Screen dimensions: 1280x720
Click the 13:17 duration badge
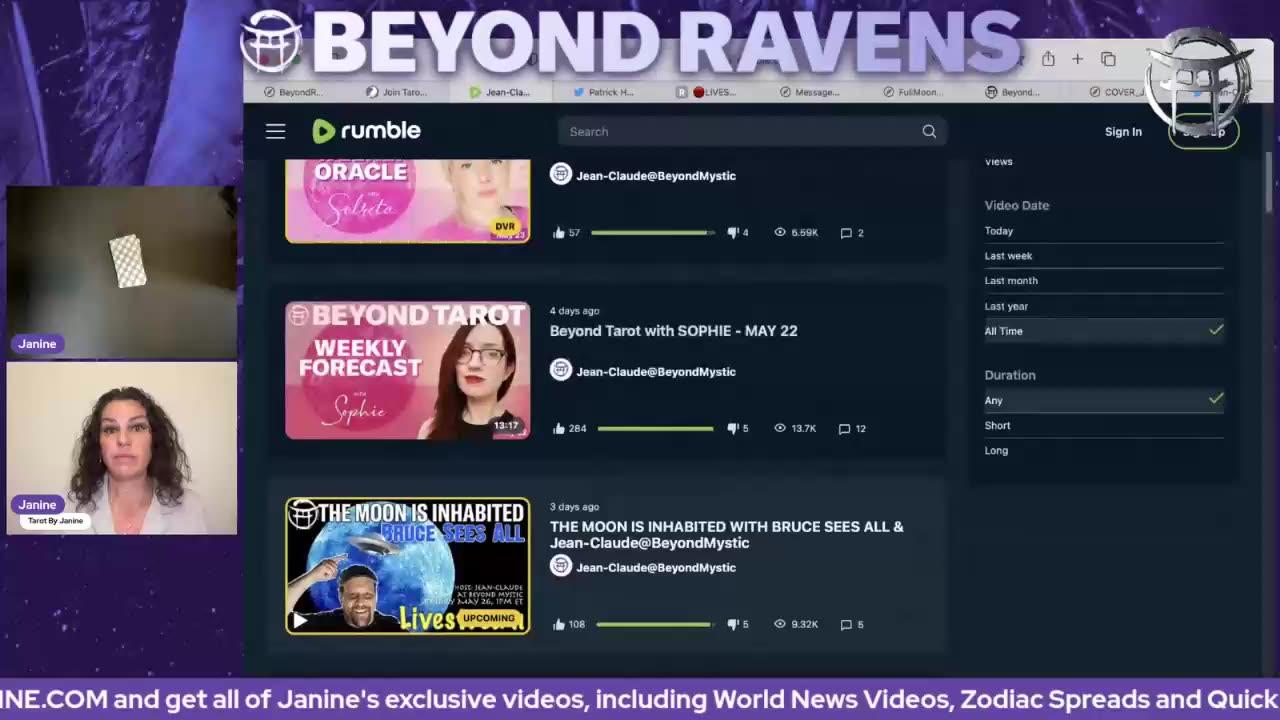pyautogui.click(x=506, y=425)
